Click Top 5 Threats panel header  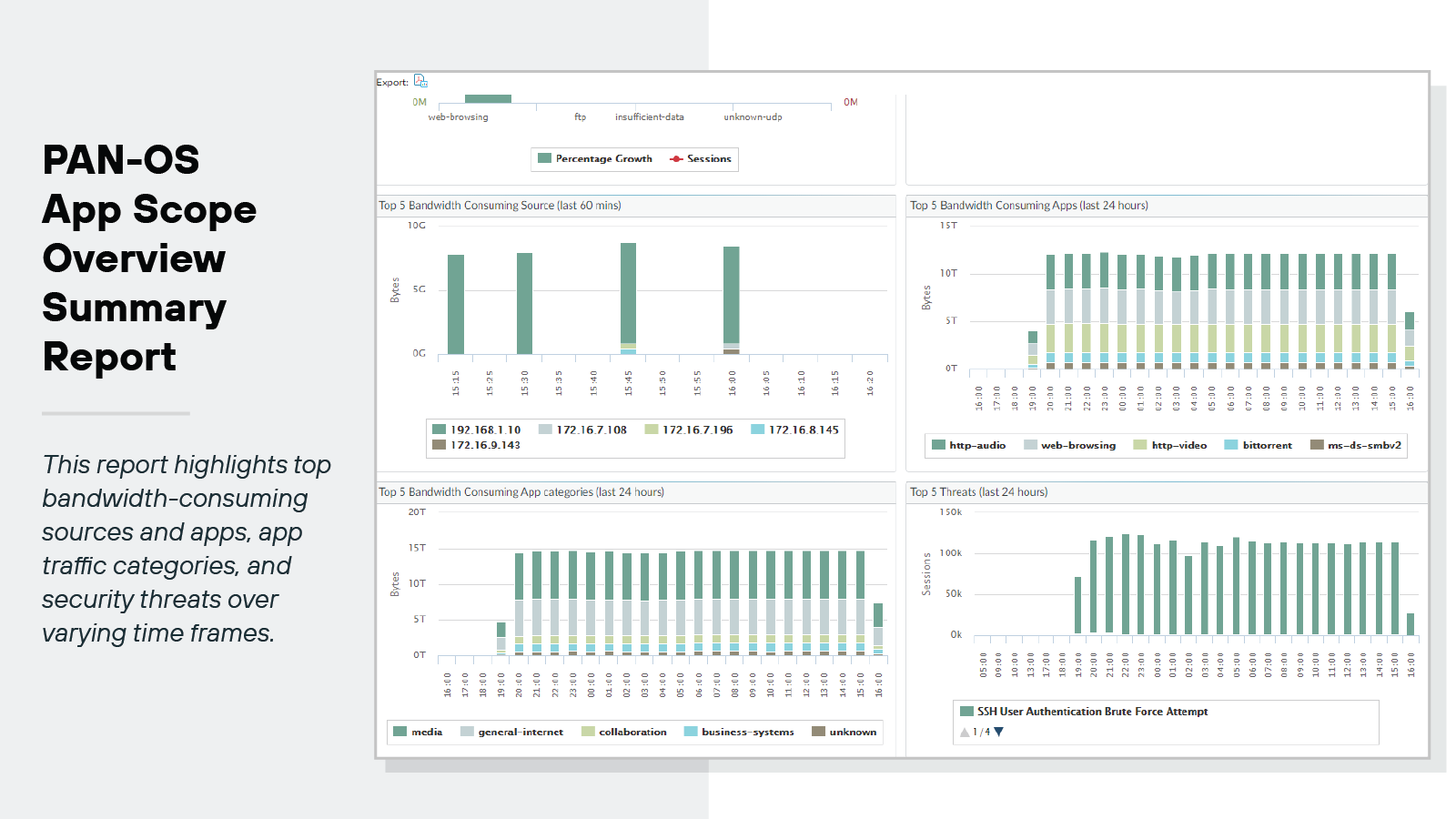[x=979, y=492]
